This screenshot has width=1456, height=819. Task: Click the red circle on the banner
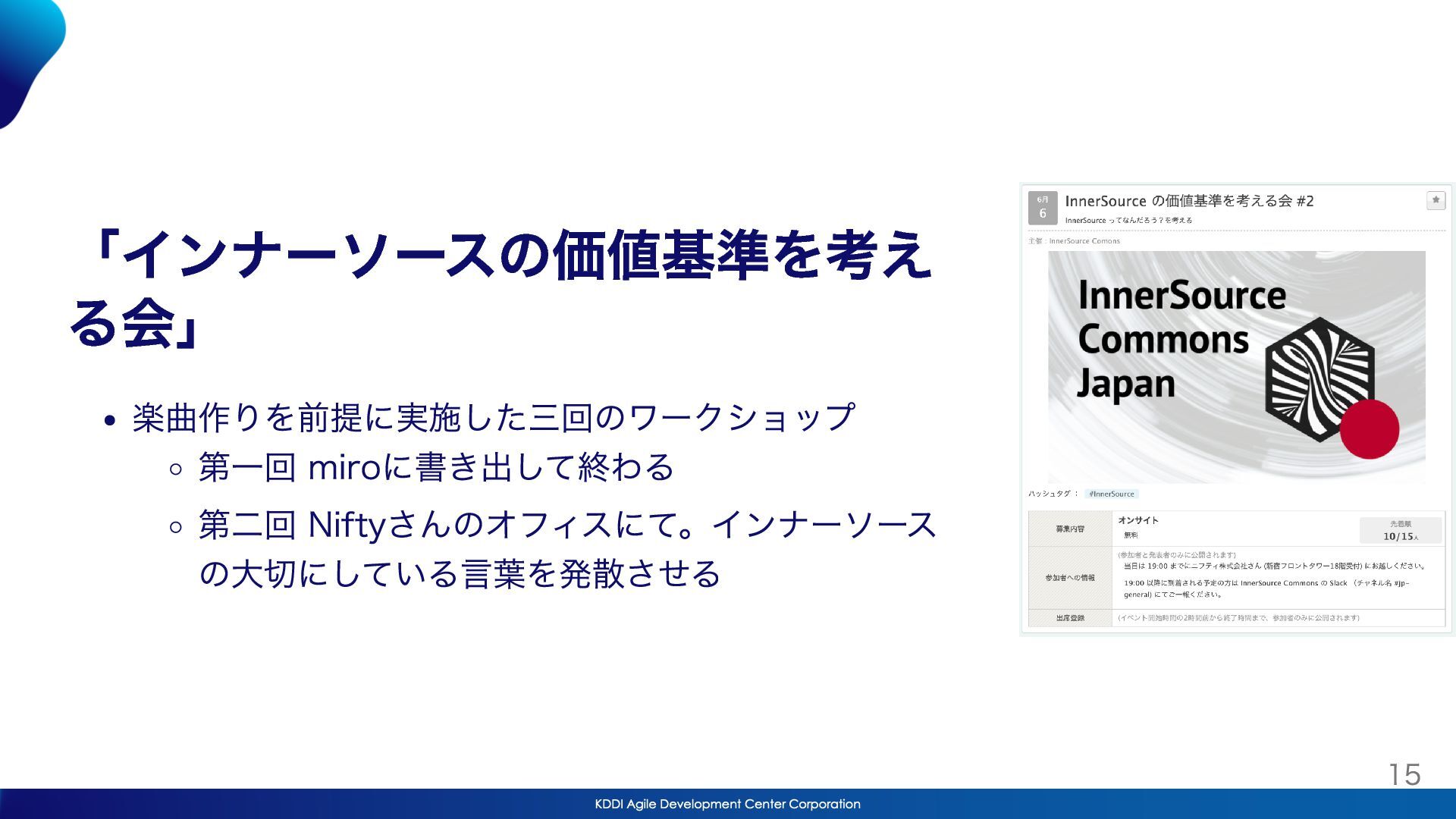[x=1369, y=428]
